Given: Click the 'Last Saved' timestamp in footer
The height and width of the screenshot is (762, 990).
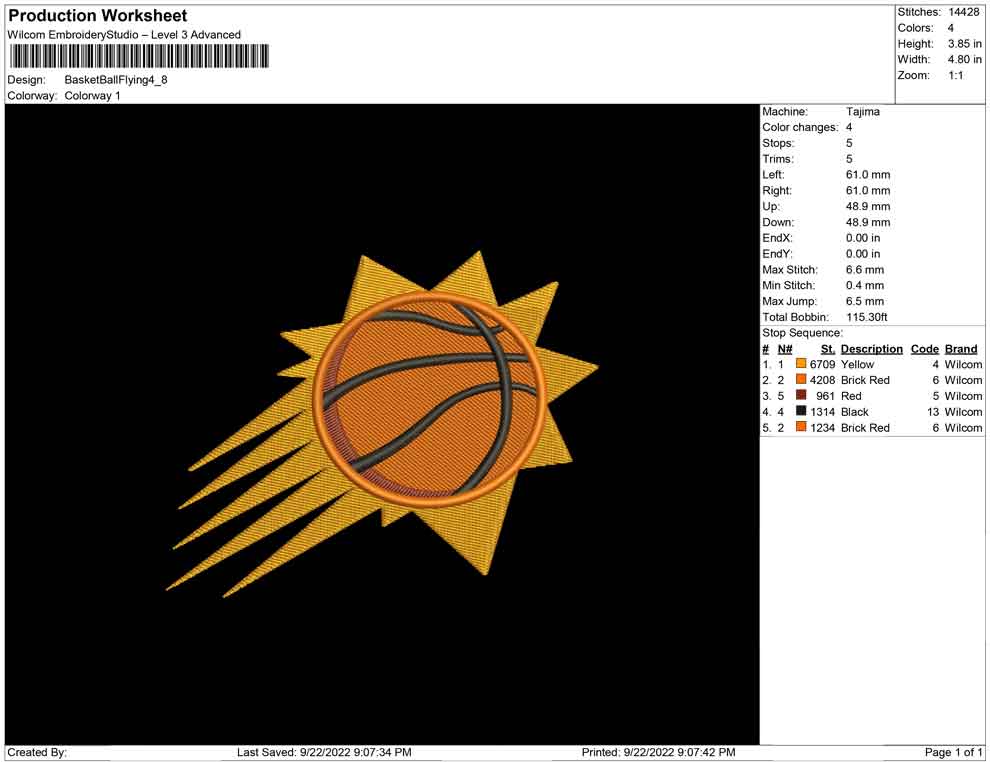Looking at the screenshot, I should coord(324,752).
